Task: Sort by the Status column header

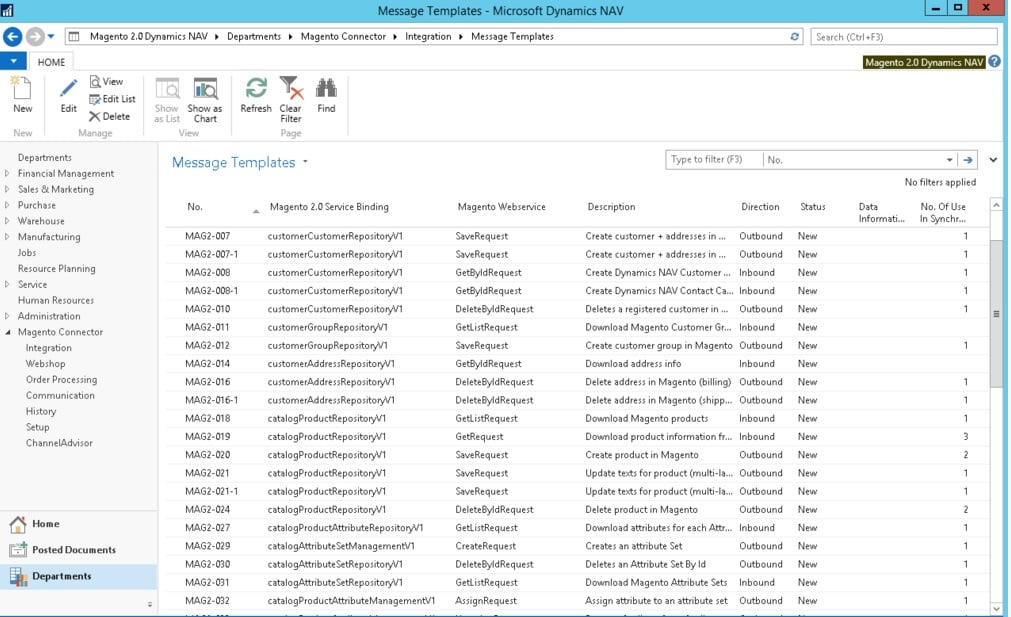Action: tap(812, 207)
